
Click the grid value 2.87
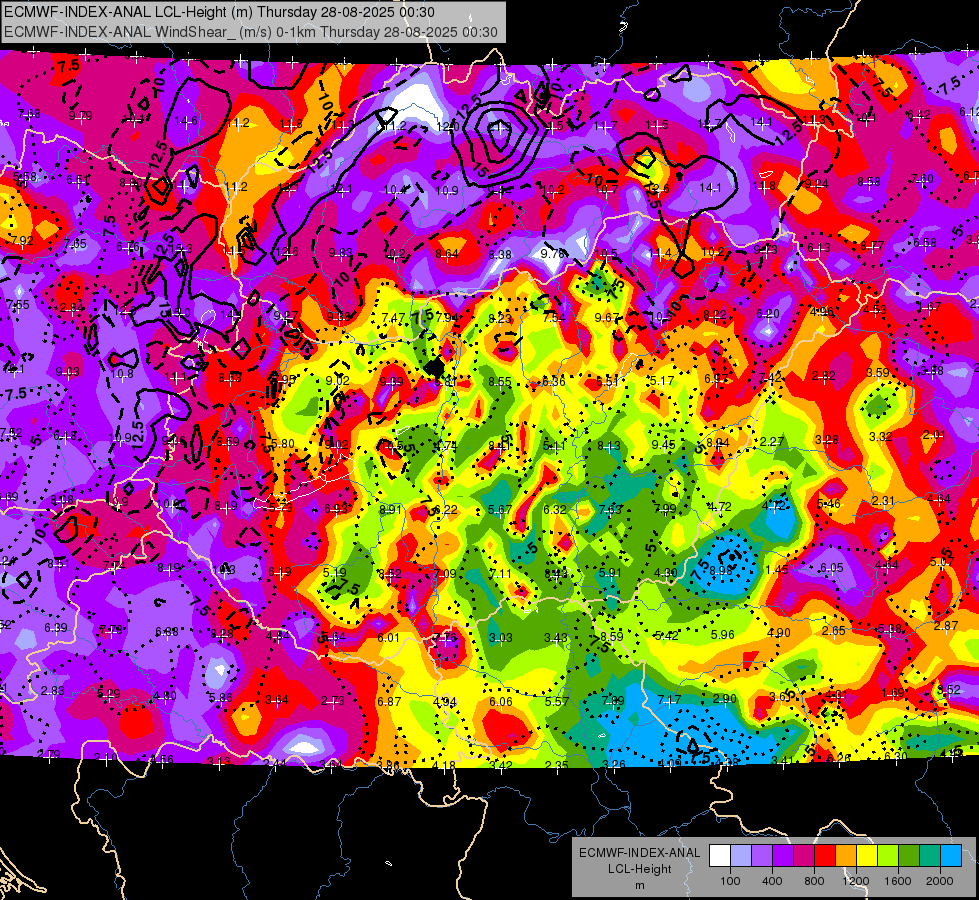point(946,626)
